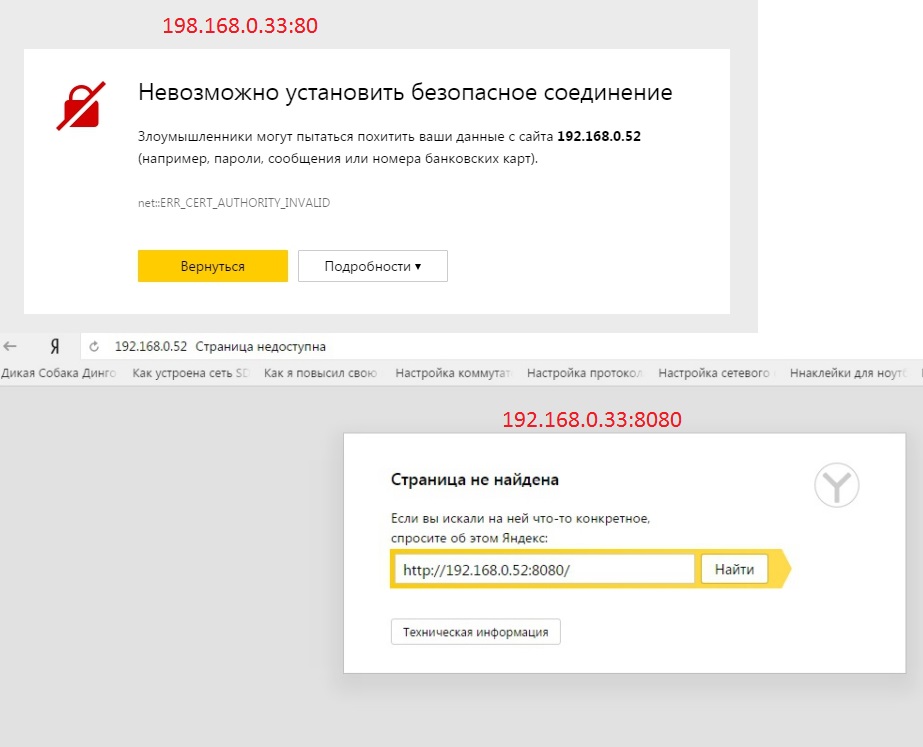Click the back arrow navigation icon
This screenshot has width=923, height=747.
(10, 346)
